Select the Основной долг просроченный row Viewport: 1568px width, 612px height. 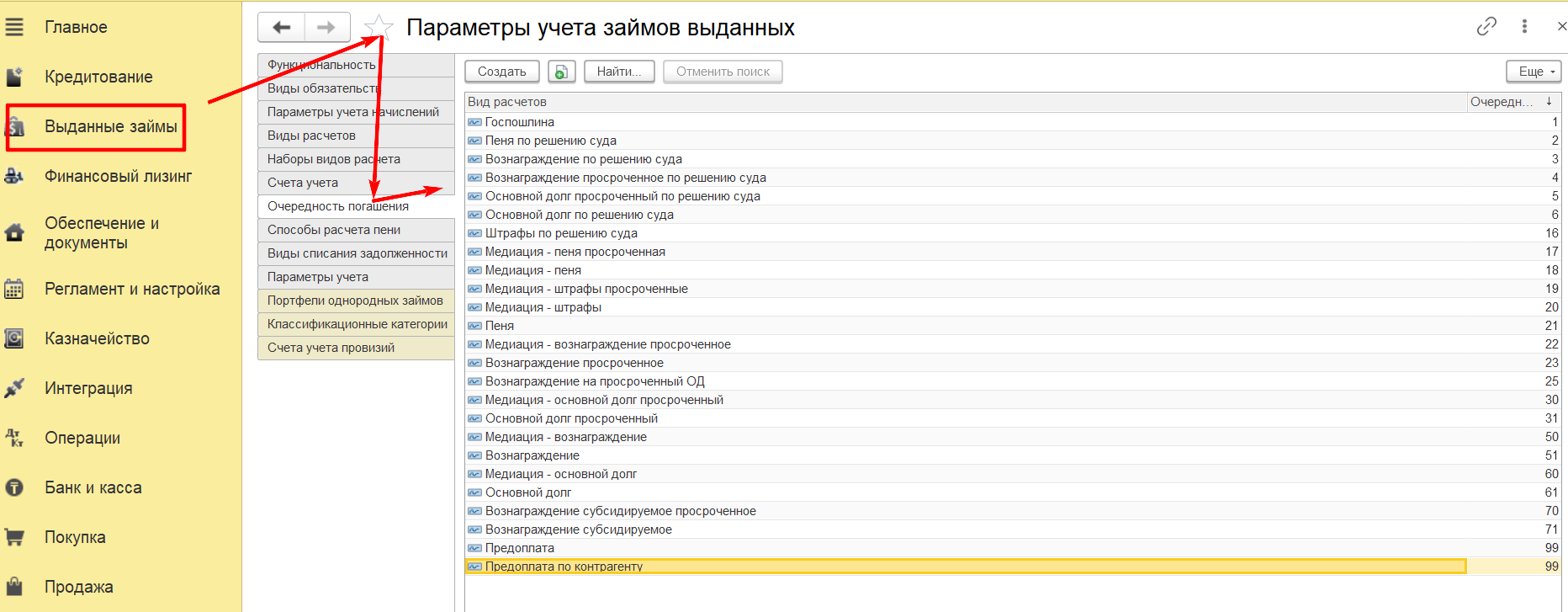tap(1013, 418)
